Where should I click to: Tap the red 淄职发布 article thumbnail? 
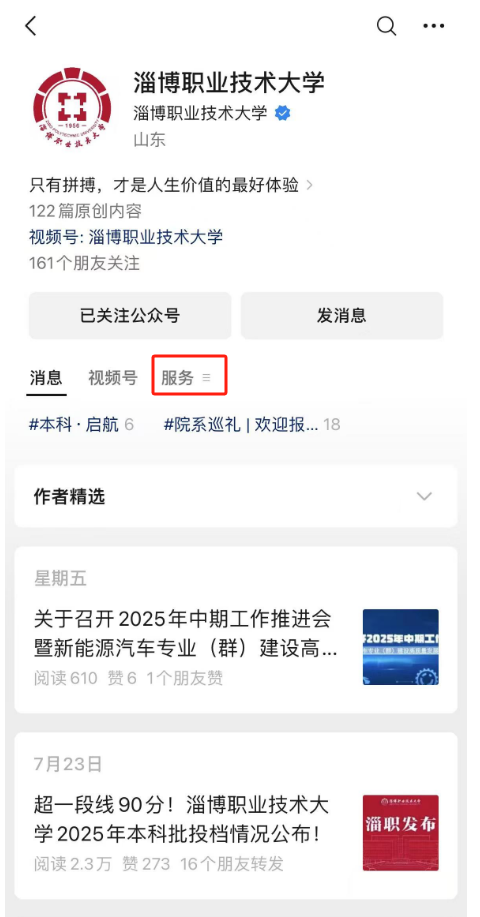pyautogui.click(x=400, y=833)
